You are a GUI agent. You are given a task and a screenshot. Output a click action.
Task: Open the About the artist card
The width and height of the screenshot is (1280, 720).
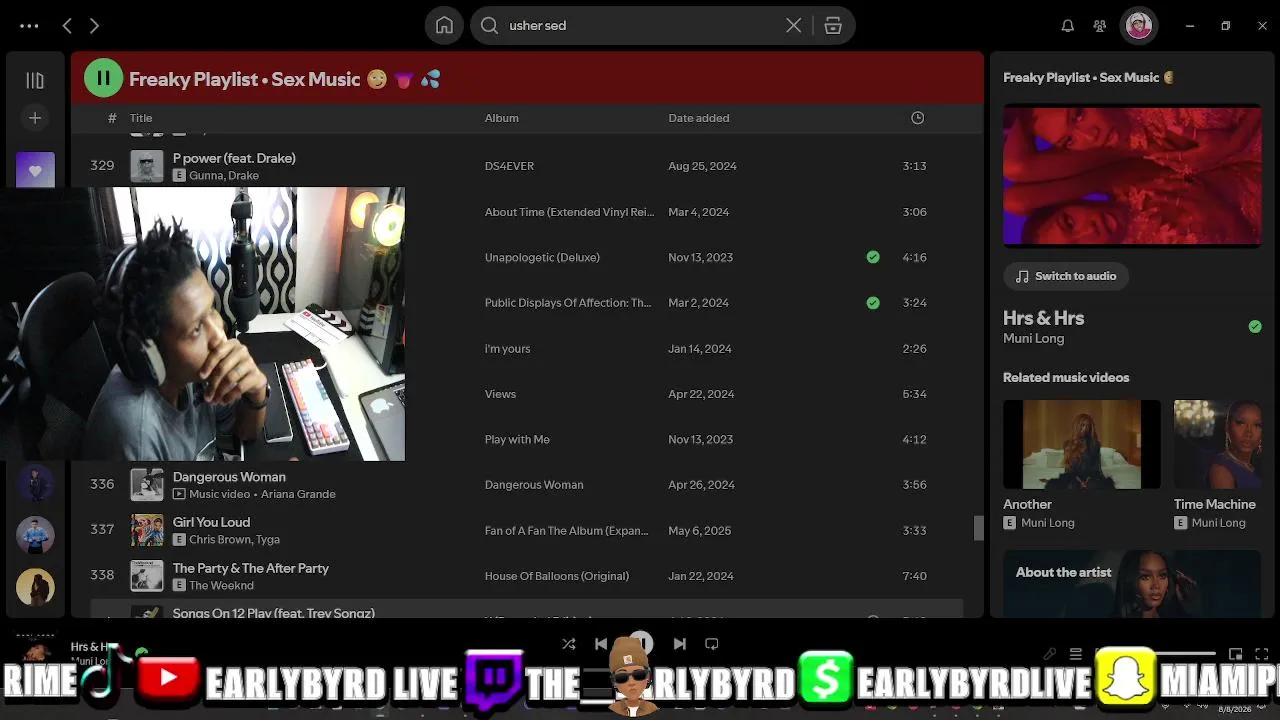(1132, 584)
